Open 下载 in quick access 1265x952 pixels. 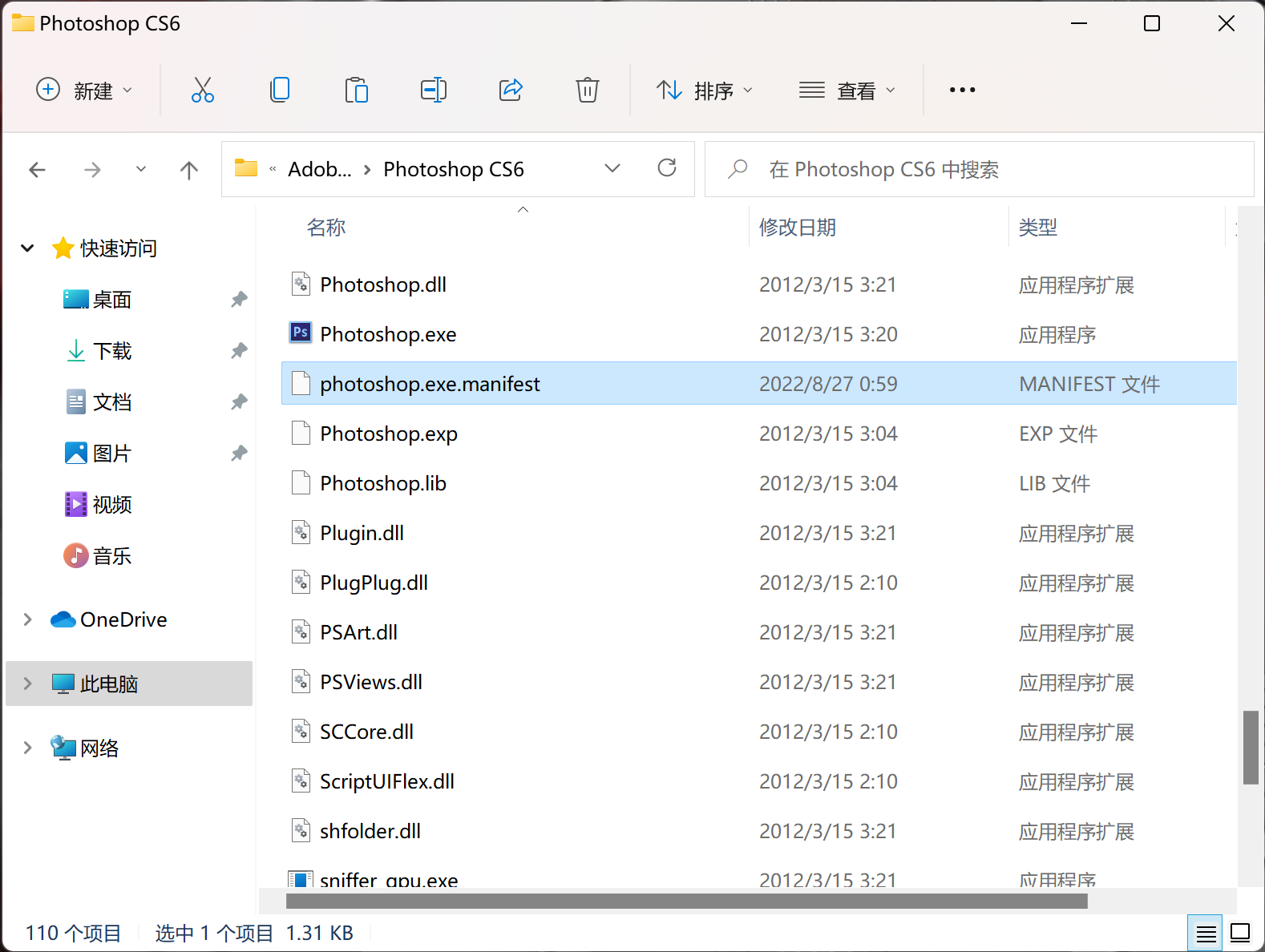(x=111, y=351)
